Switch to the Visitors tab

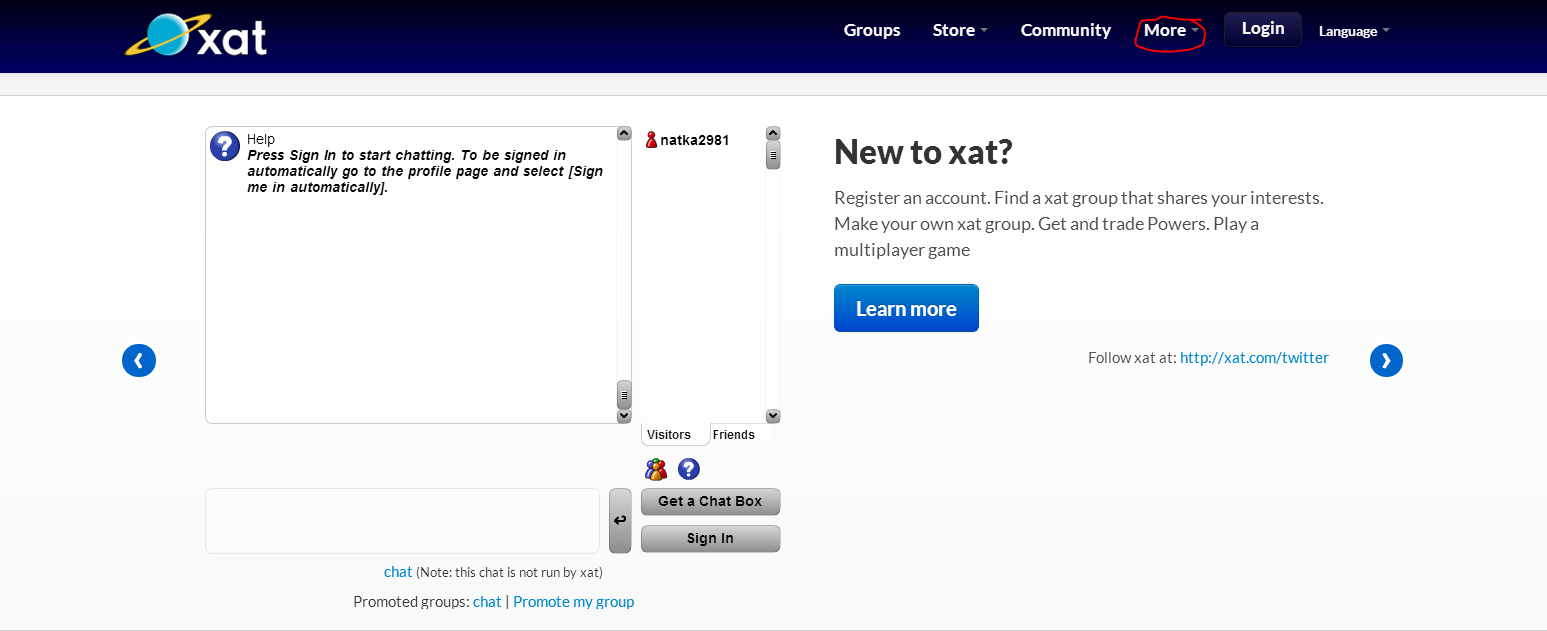tap(669, 434)
